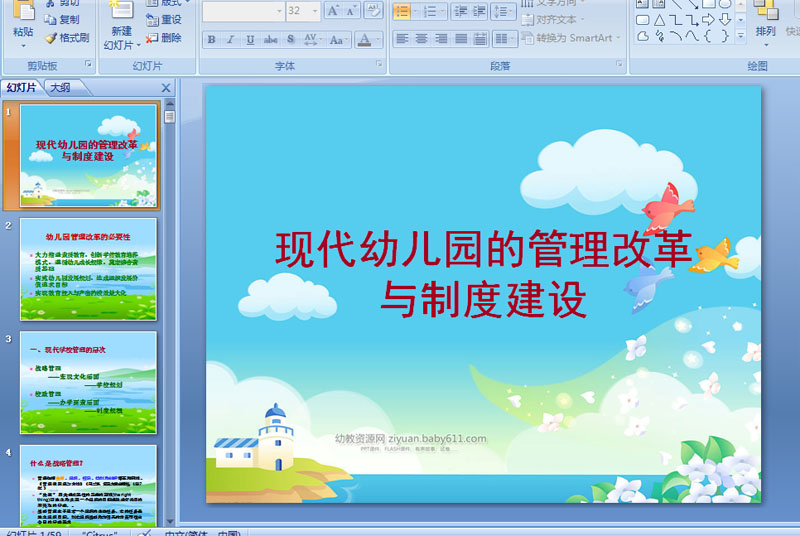Select the scribble shape tool

coord(660,36)
